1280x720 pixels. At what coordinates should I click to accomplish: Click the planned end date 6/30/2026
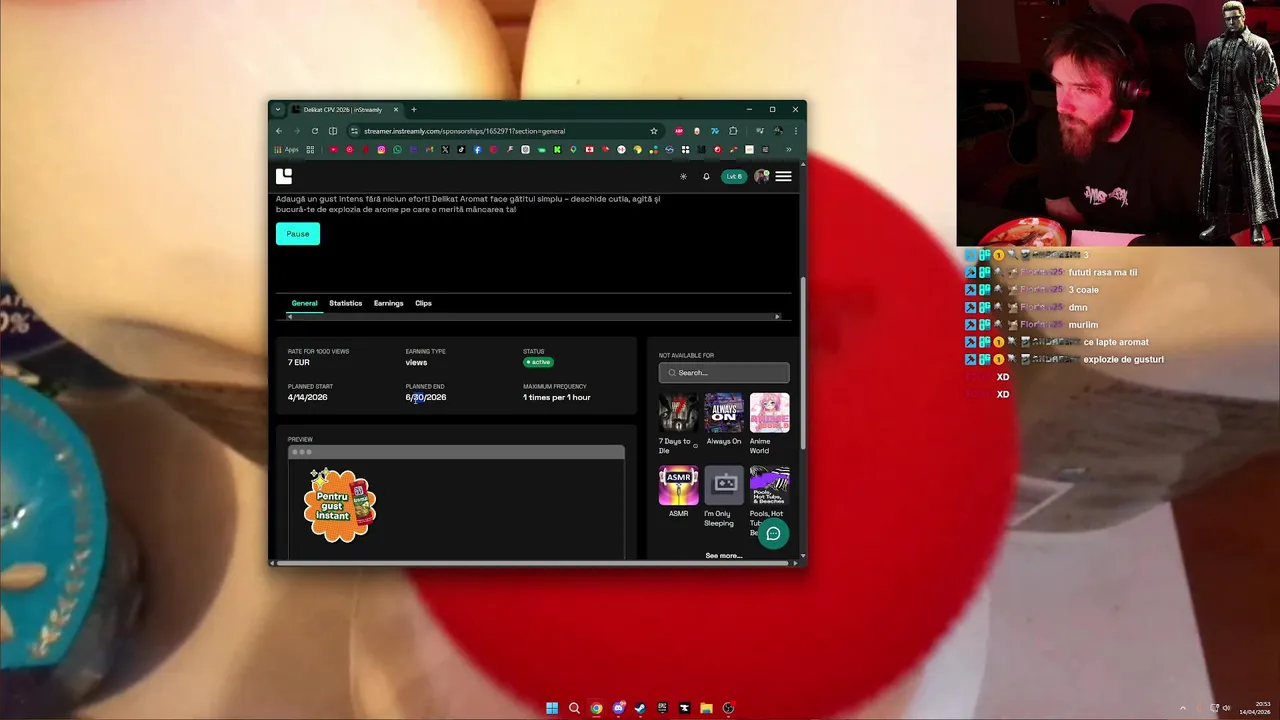click(426, 397)
